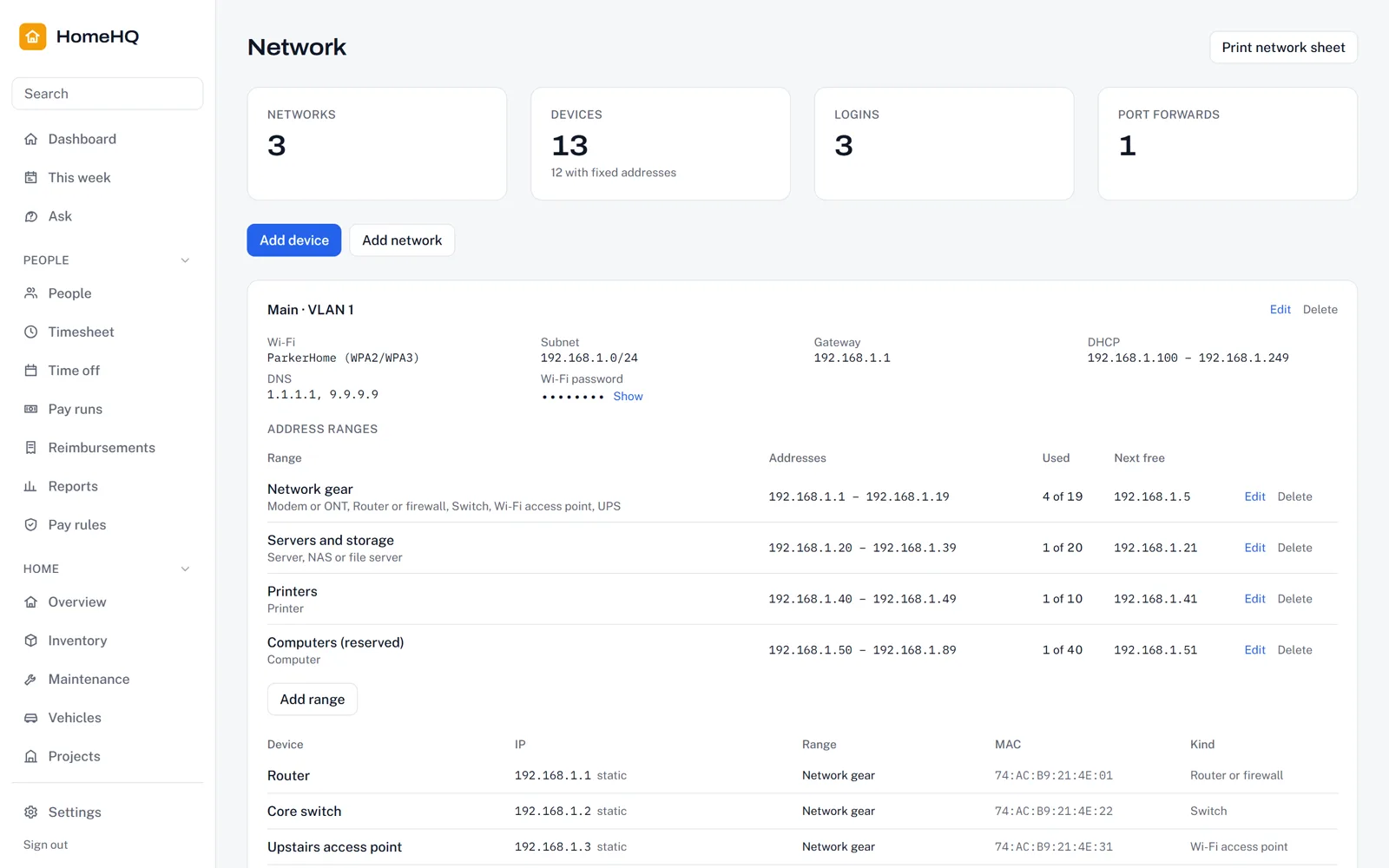The height and width of the screenshot is (868, 1389).
Task: Collapse the PEOPLE section chevron
Action: [x=185, y=260]
